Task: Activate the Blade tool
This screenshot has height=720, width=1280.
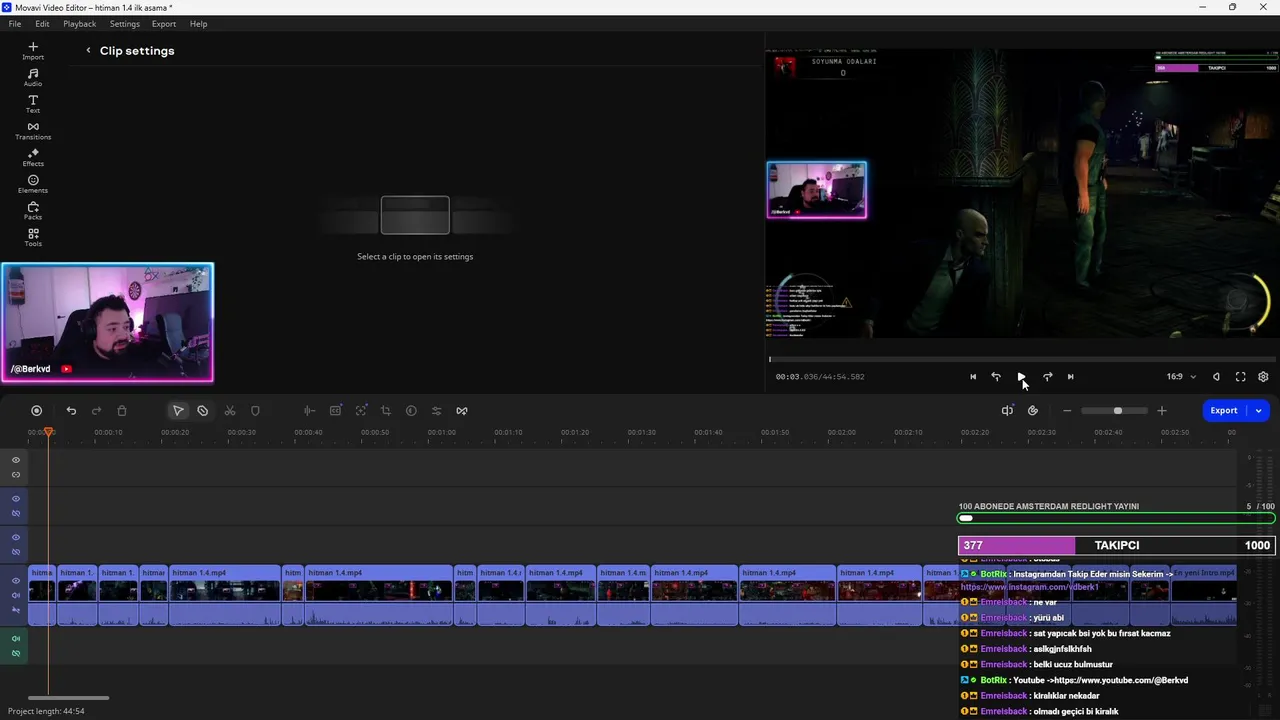Action: coord(203,411)
